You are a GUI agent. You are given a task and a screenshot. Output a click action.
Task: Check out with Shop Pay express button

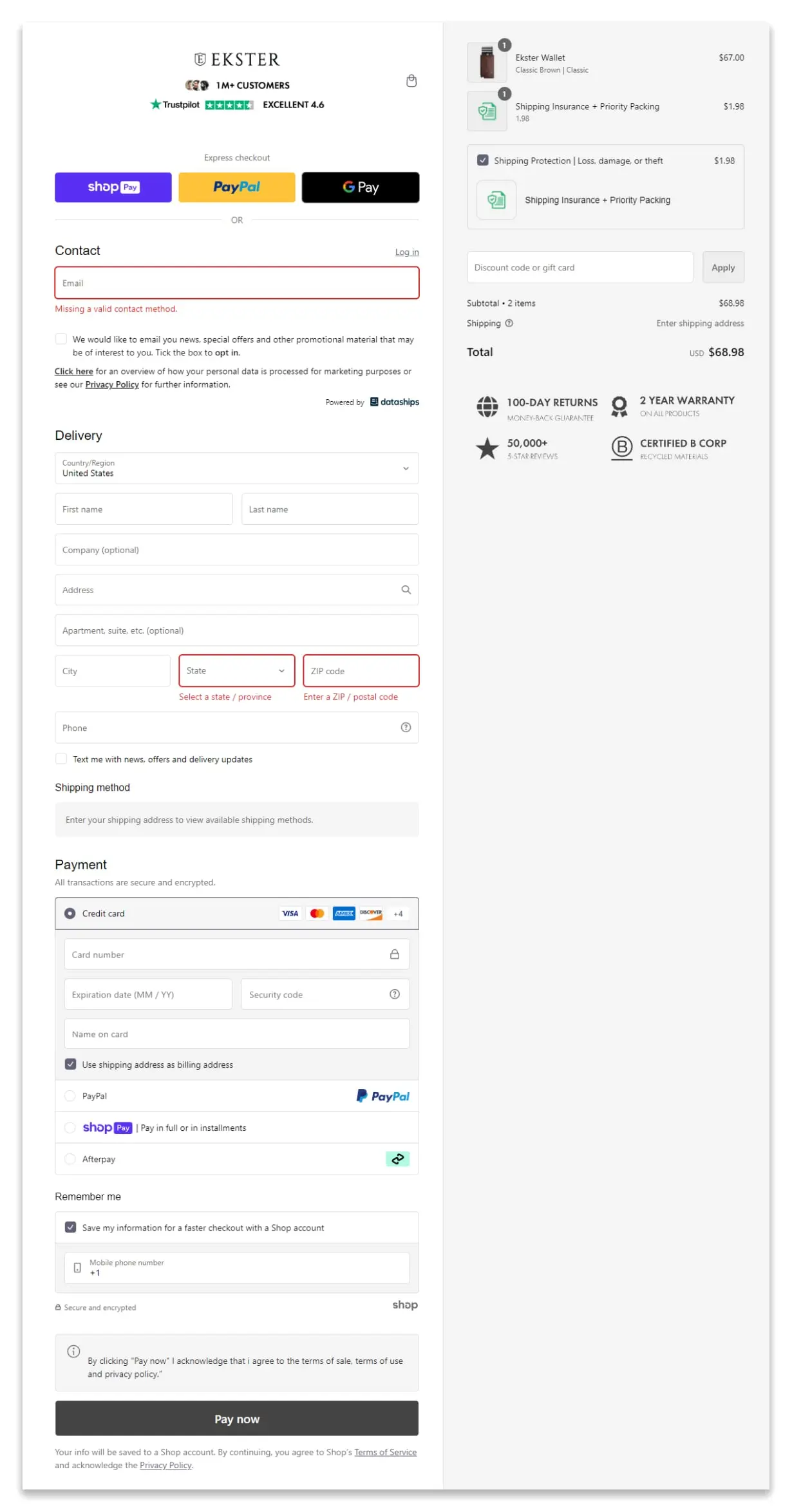click(x=113, y=187)
